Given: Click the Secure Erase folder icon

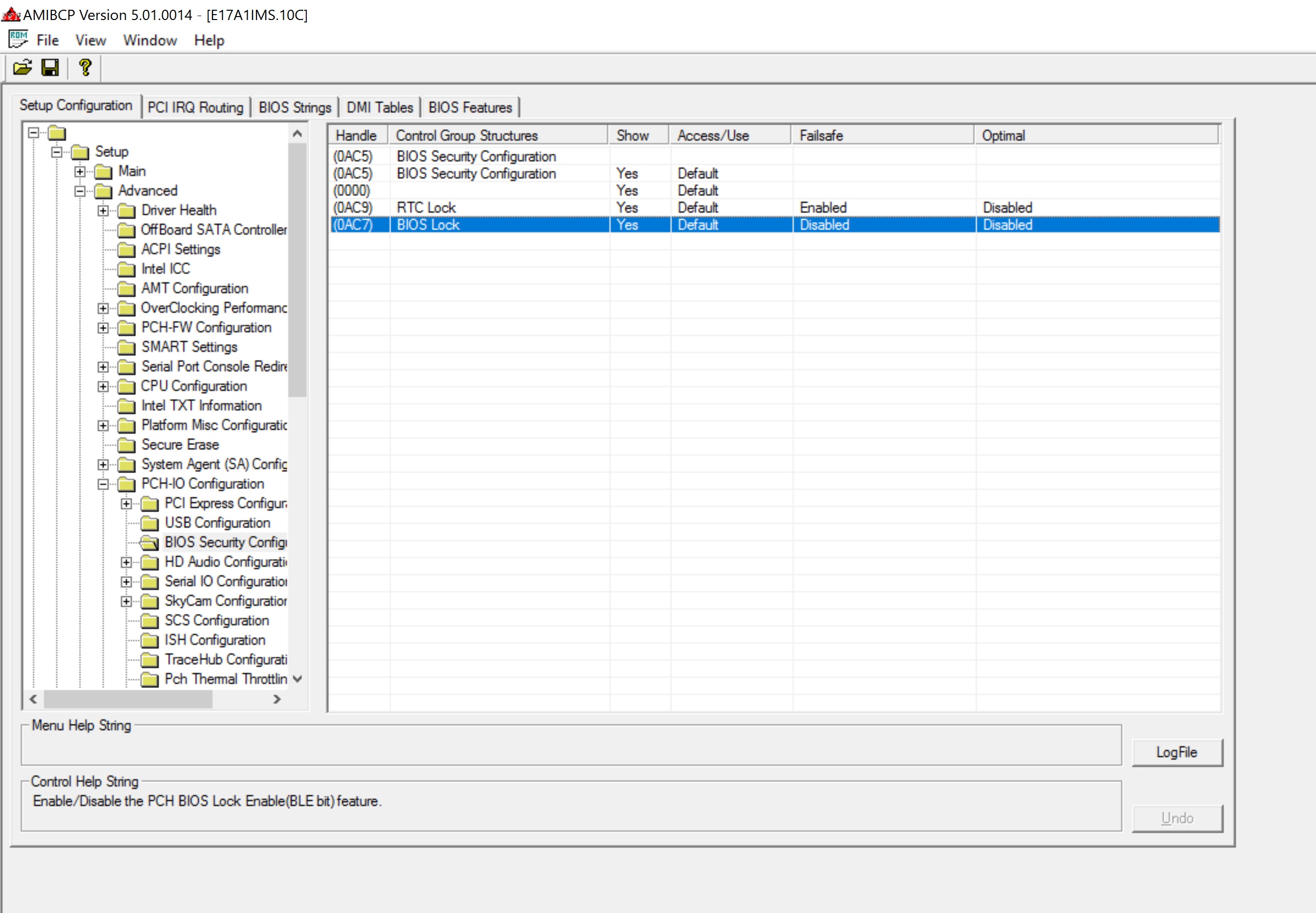Looking at the screenshot, I should pos(126,445).
